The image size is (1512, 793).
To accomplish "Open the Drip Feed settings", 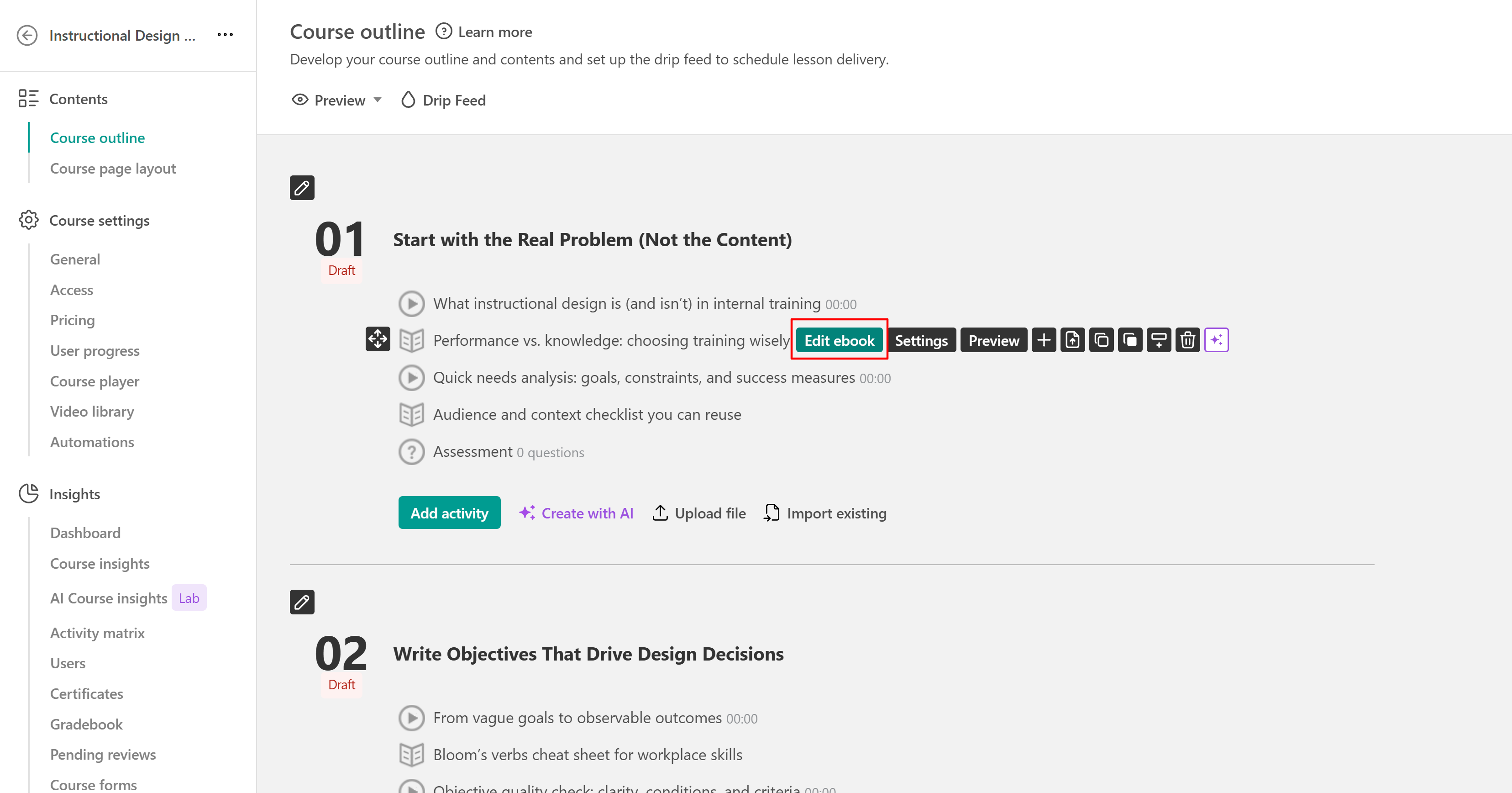I will tap(443, 100).
